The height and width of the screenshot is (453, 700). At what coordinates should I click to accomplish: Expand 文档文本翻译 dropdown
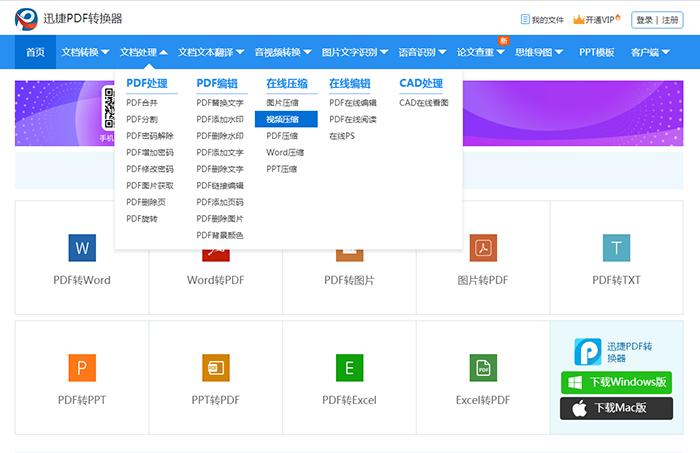pos(211,52)
